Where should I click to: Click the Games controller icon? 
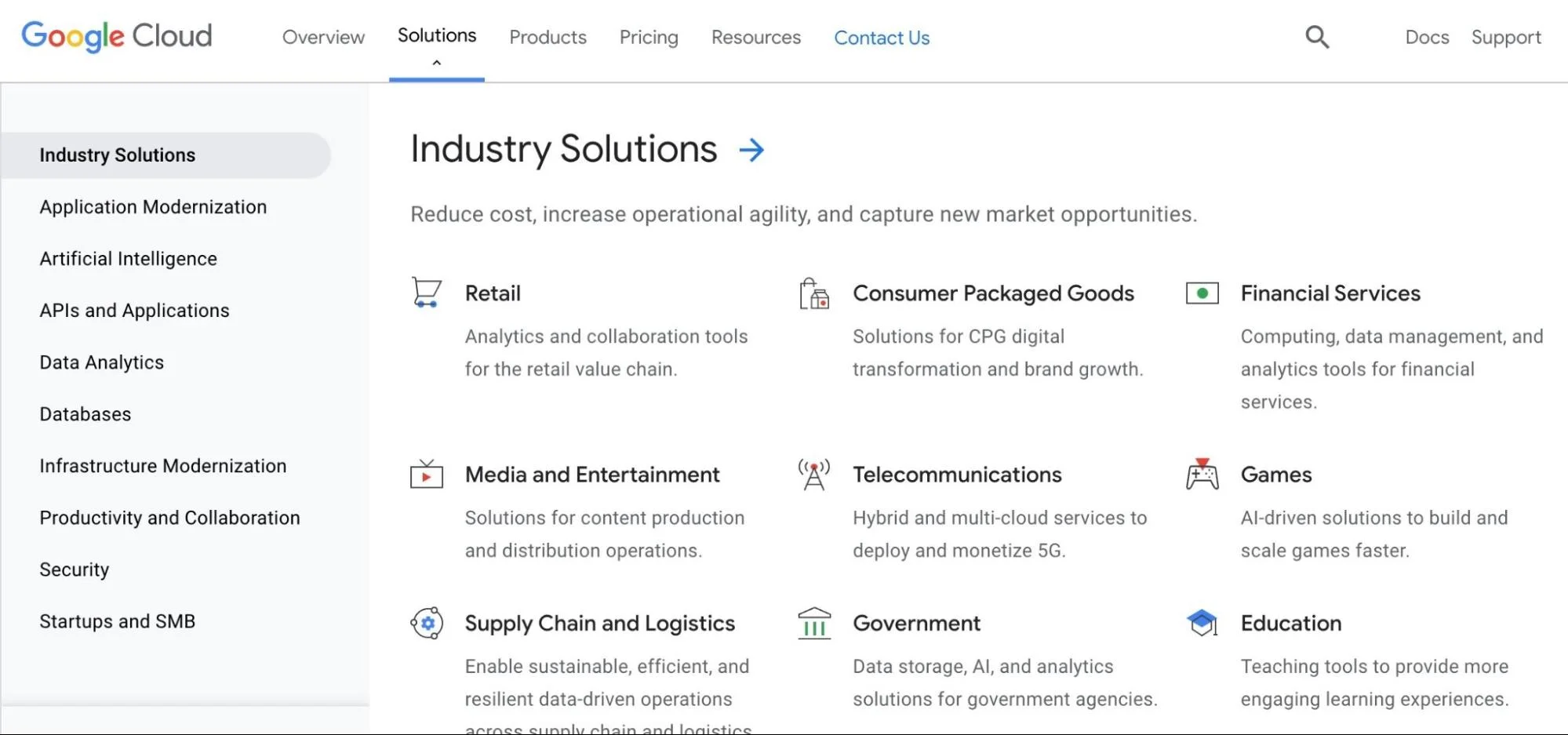point(1202,474)
